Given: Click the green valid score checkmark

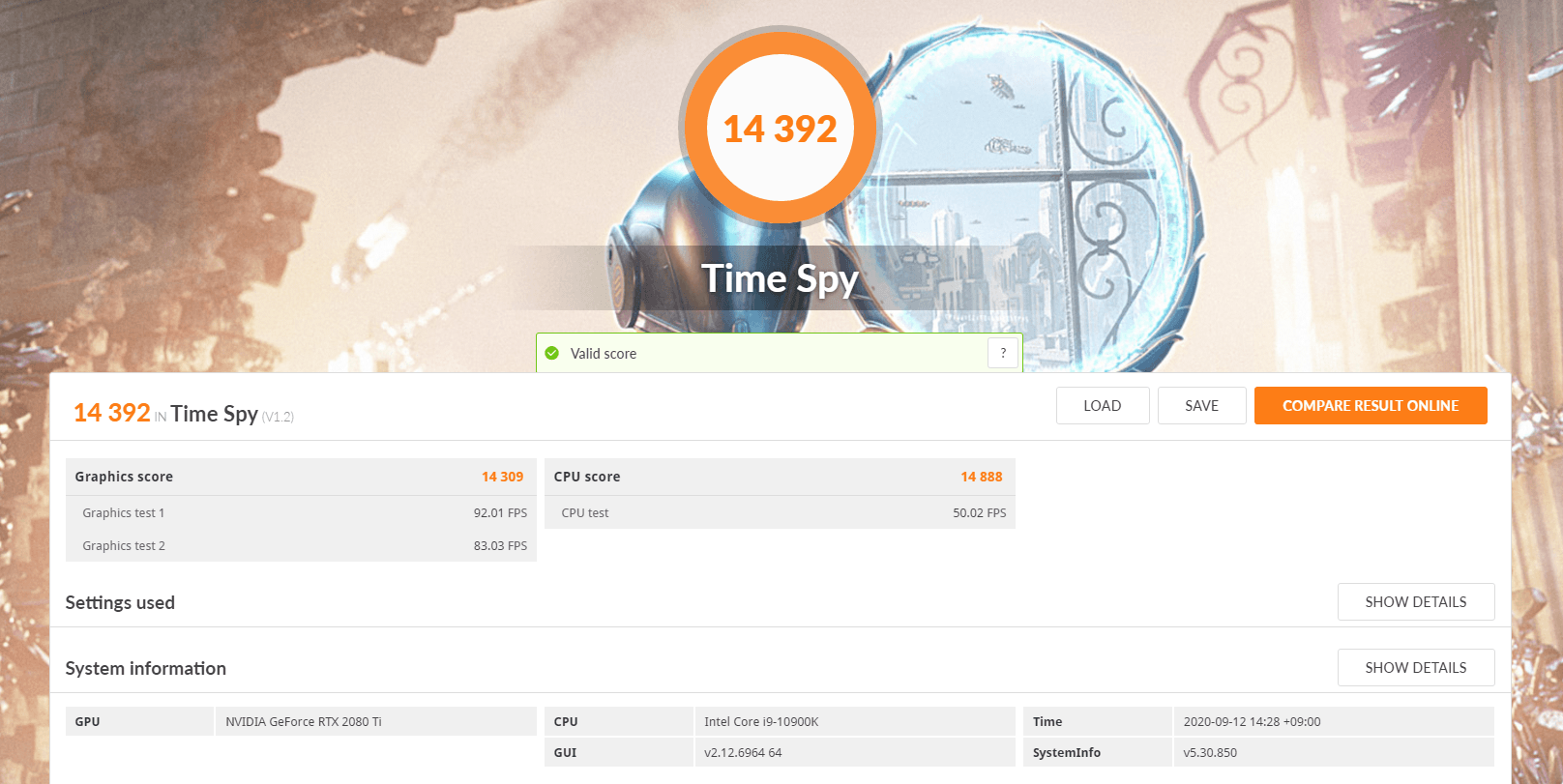Looking at the screenshot, I should coord(552,353).
